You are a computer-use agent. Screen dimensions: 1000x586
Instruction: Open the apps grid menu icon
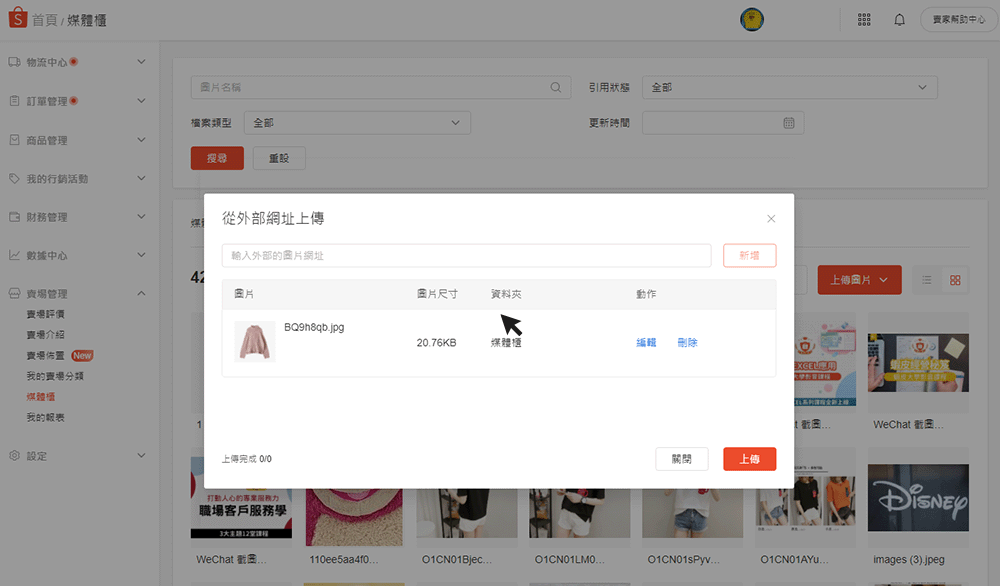(x=864, y=20)
